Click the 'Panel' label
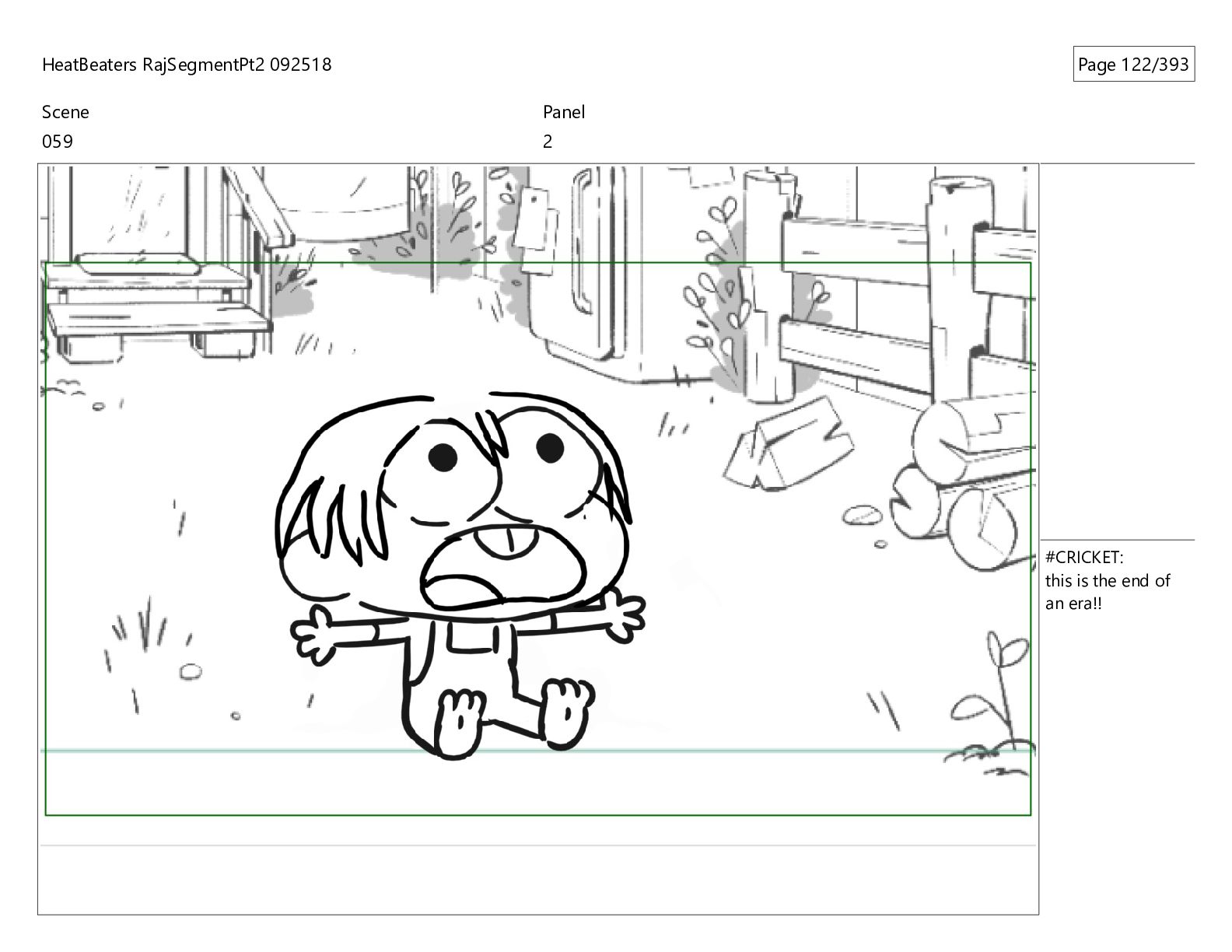 [x=564, y=112]
